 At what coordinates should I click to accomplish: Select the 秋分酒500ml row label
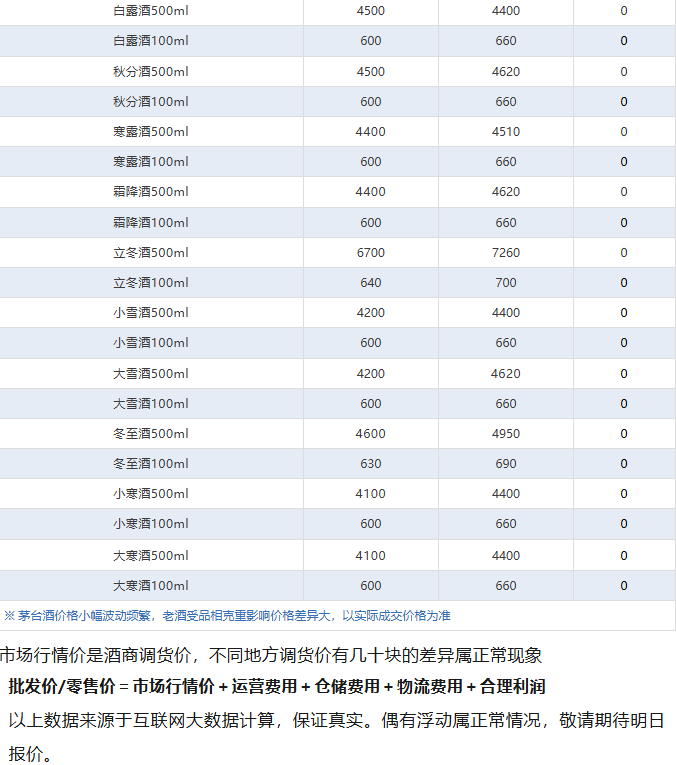click(151, 72)
